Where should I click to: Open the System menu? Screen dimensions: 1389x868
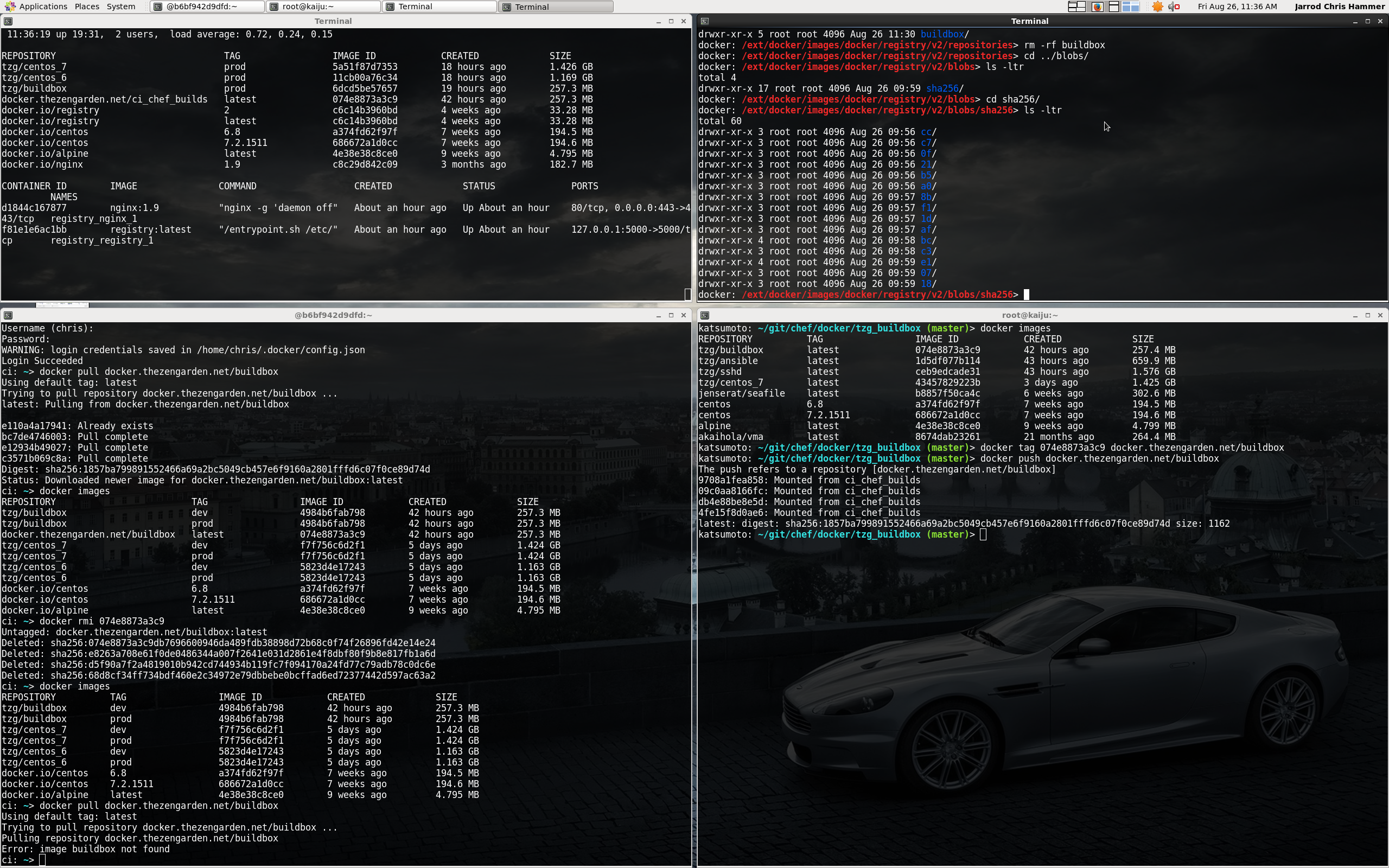click(120, 7)
